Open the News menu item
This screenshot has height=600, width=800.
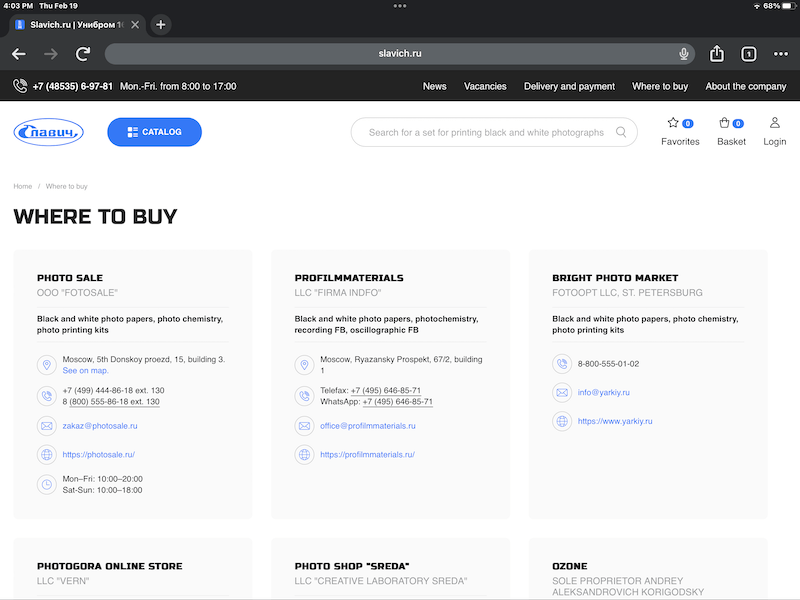click(x=434, y=86)
